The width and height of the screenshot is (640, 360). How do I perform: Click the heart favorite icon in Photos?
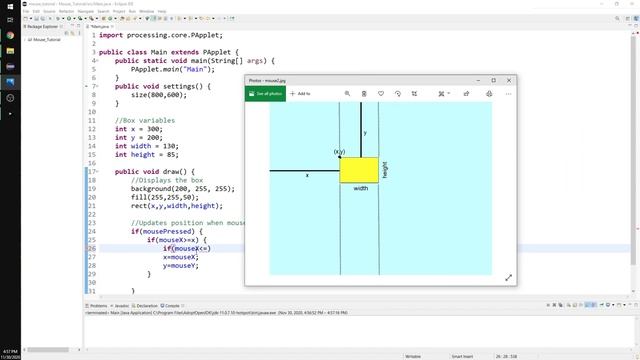[381, 94]
